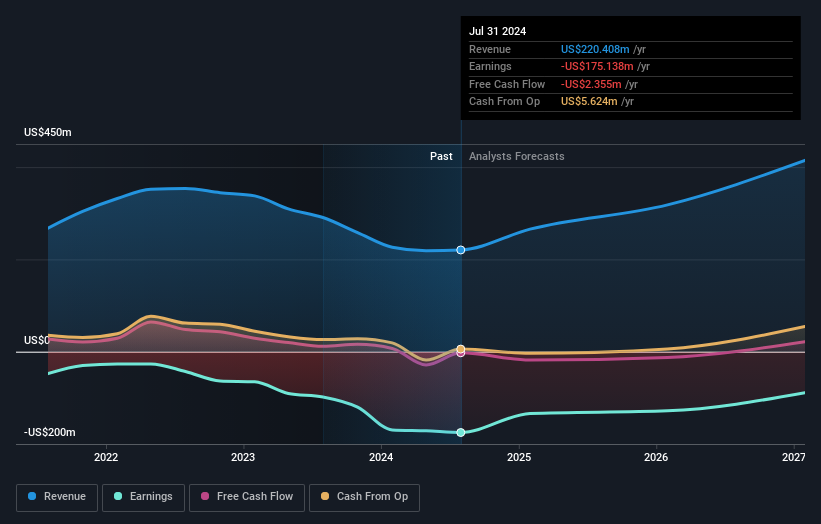Click the Revenue row label in tooltip
821x524 pixels.
(x=490, y=49)
